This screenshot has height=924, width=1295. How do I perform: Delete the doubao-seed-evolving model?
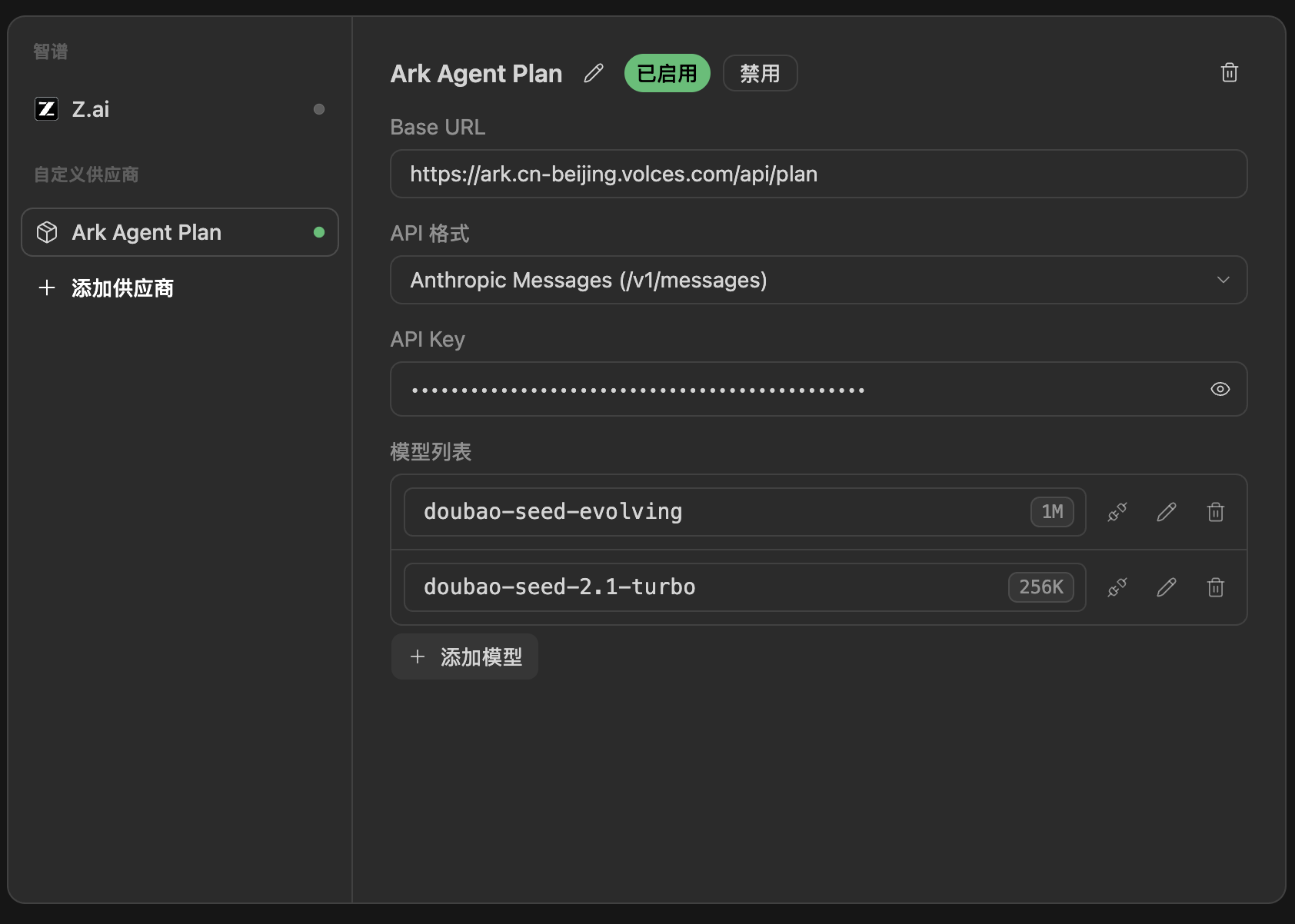coord(1216,512)
